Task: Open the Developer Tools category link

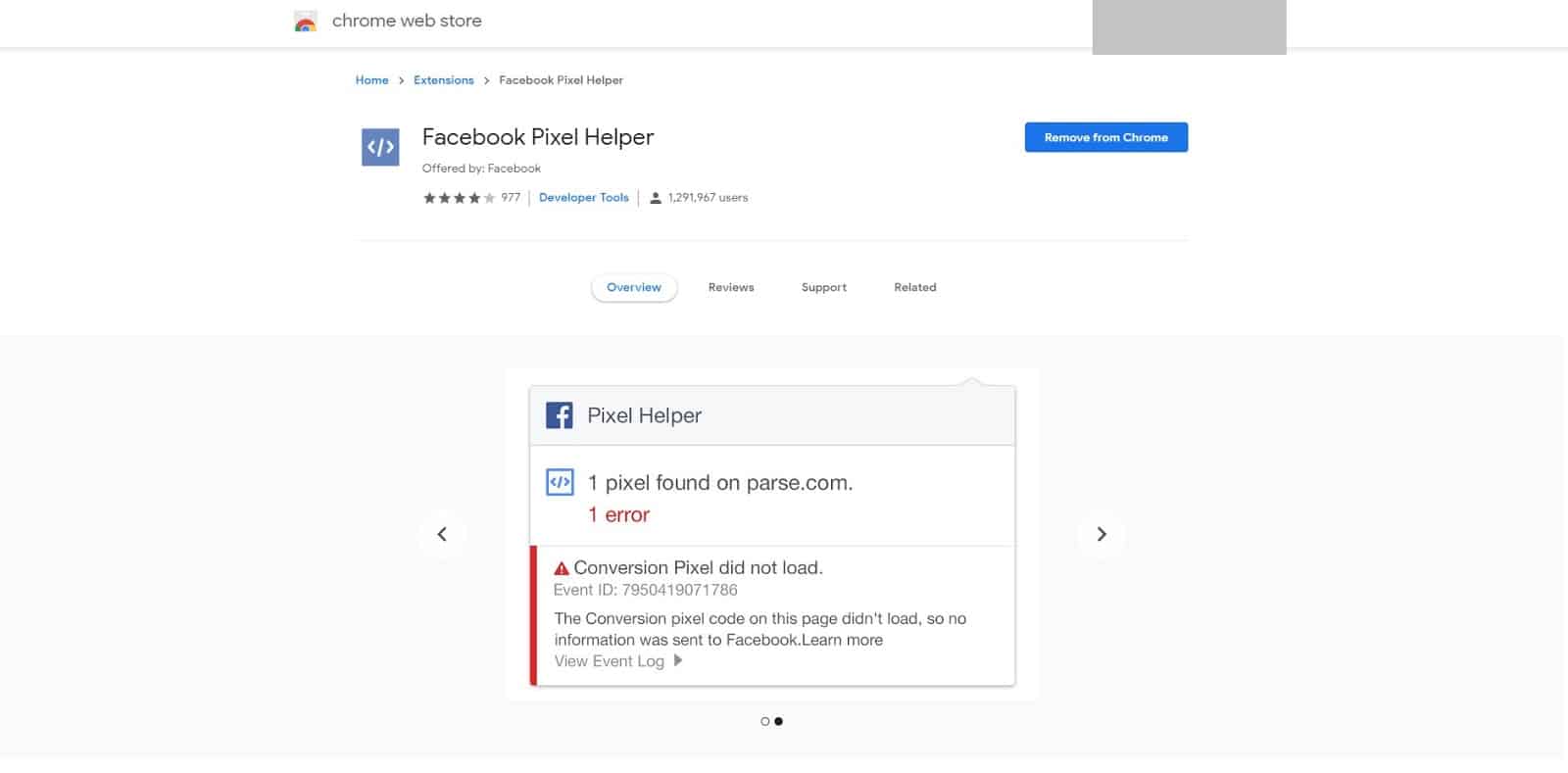Action: coord(584,198)
